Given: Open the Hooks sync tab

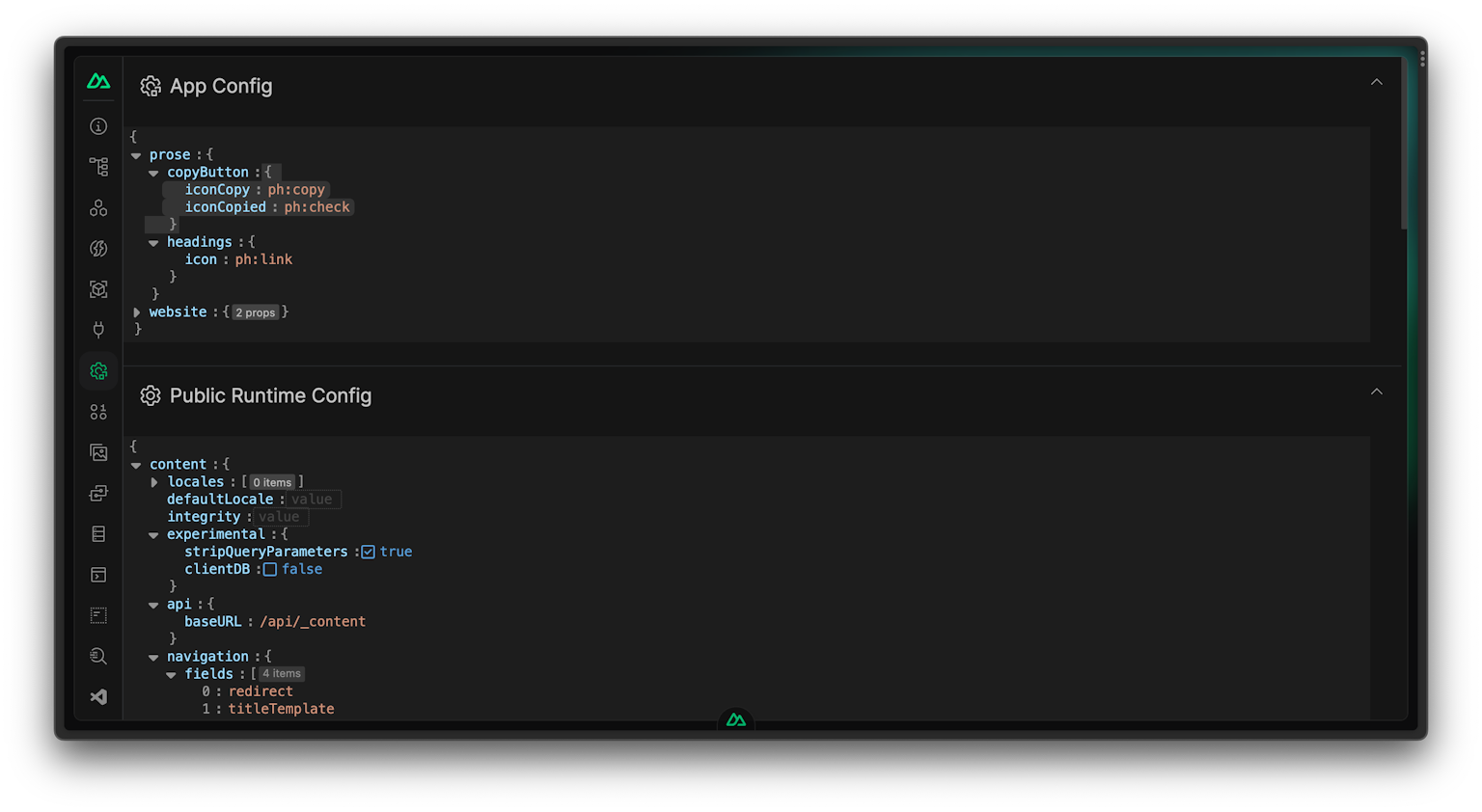Looking at the screenshot, I should click(x=98, y=493).
